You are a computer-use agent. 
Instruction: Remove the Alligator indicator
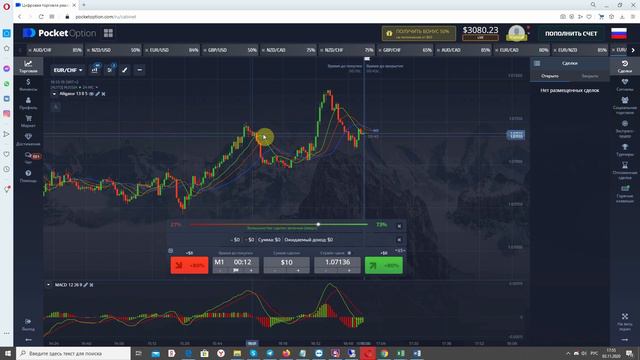click(x=104, y=94)
